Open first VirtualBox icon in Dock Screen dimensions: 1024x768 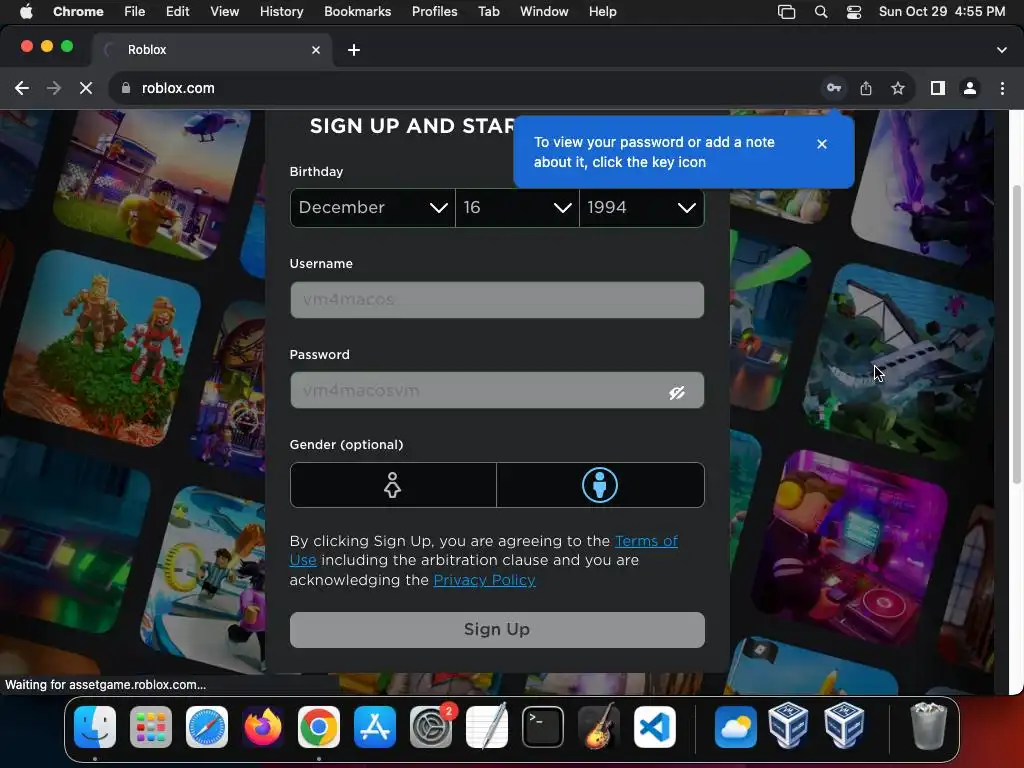tap(788, 726)
